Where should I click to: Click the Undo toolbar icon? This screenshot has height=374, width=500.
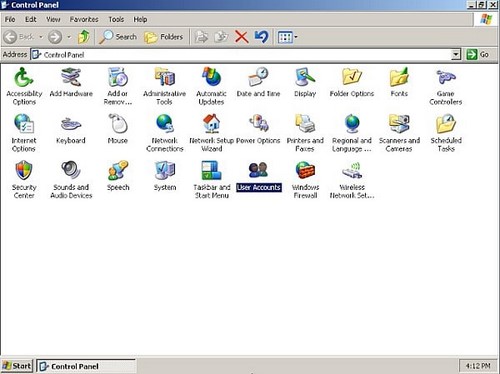point(261,37)
